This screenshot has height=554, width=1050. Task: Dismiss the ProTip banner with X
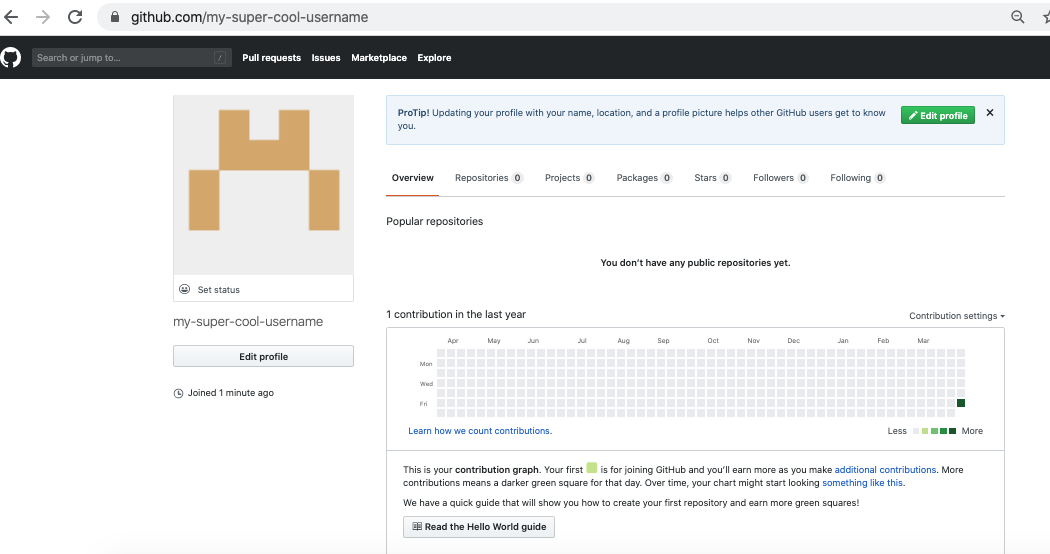[x=990, y=113]
